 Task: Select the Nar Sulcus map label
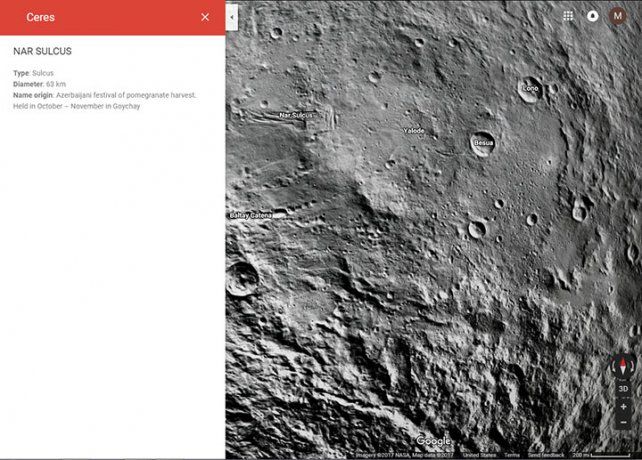pyautogui.click(x=296, y=116)
